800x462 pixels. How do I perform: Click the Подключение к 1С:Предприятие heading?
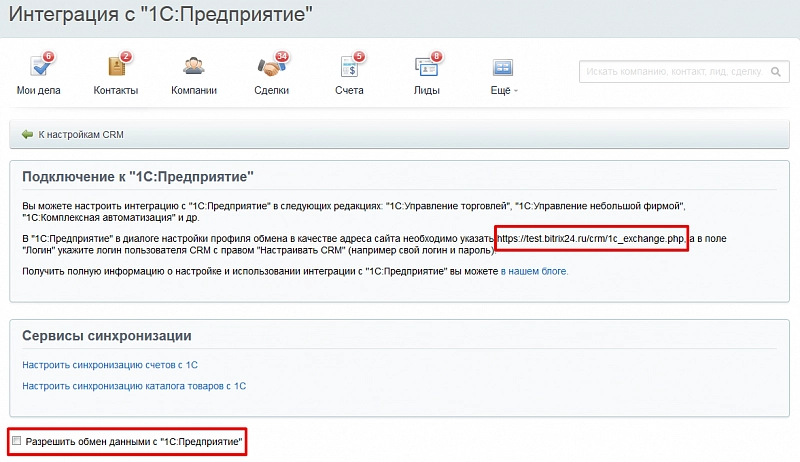[138, 176]
